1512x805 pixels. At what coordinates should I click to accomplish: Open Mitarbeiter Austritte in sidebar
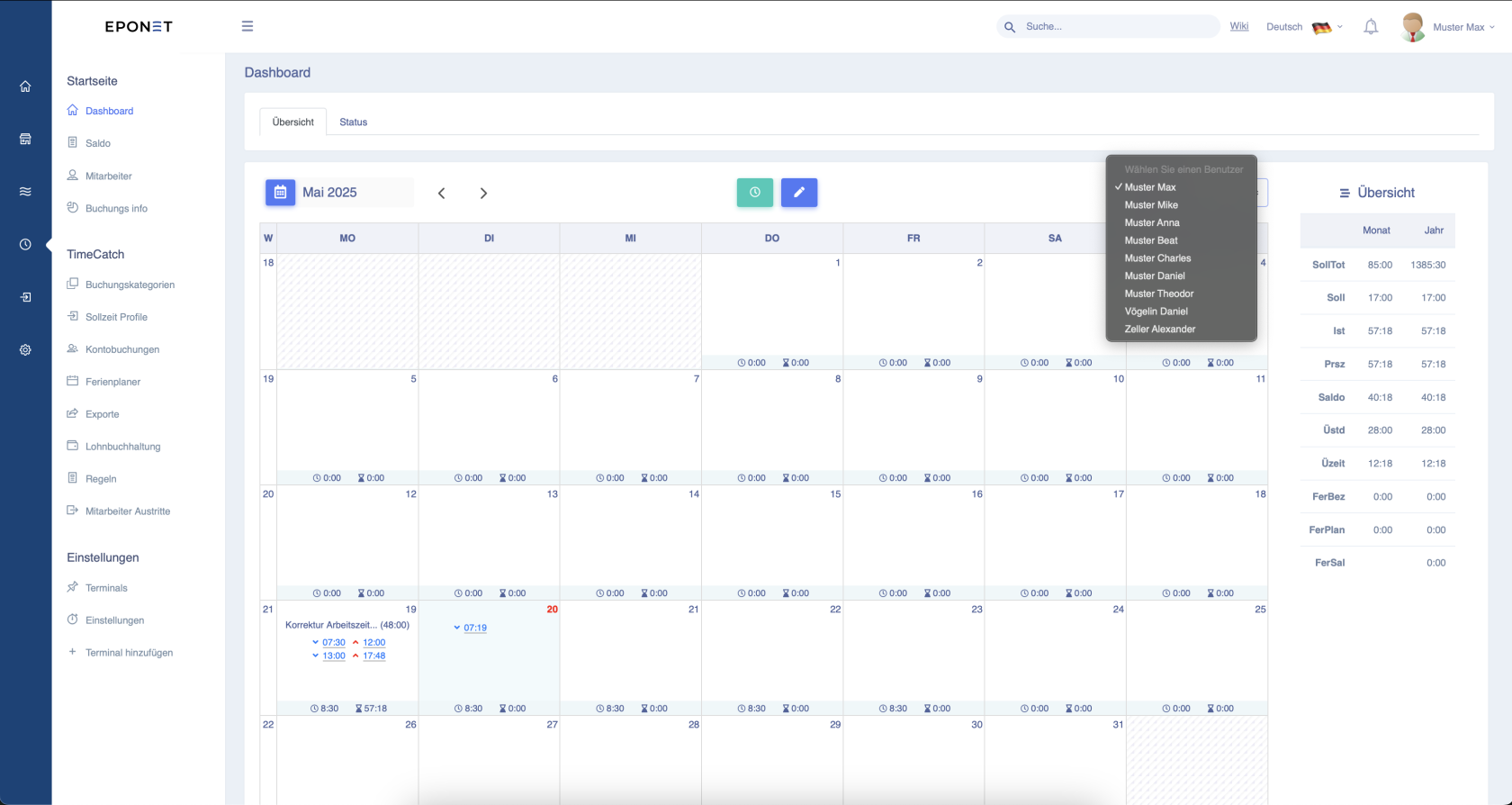127,511
